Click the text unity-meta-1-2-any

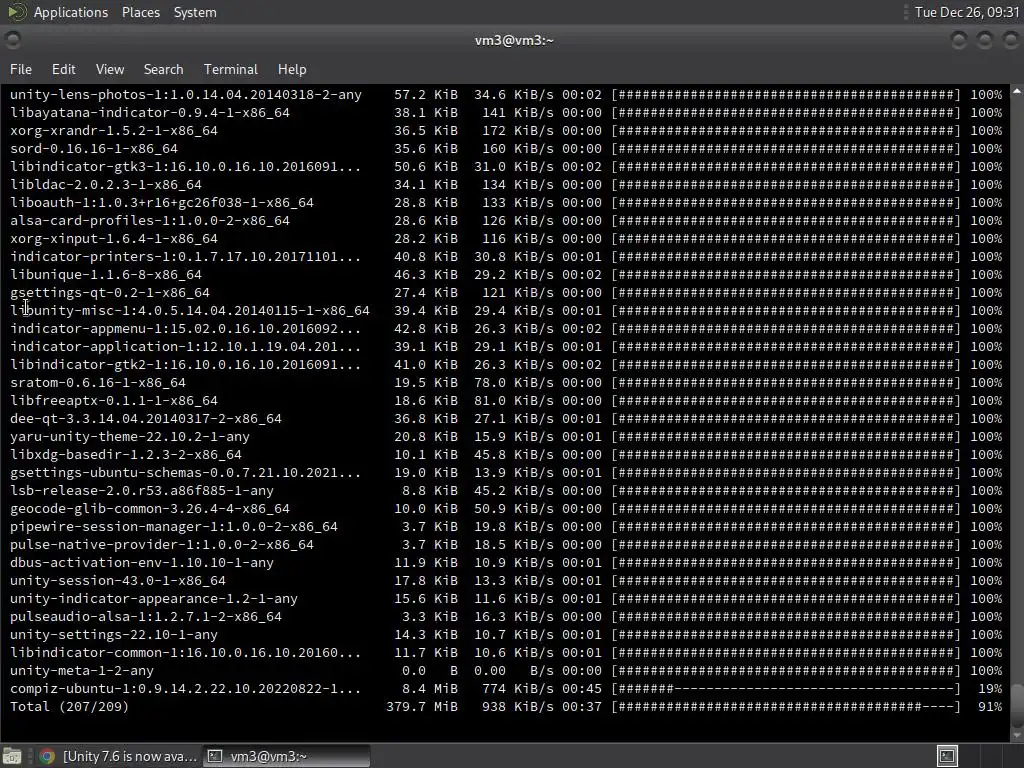(x=82, y=671)
